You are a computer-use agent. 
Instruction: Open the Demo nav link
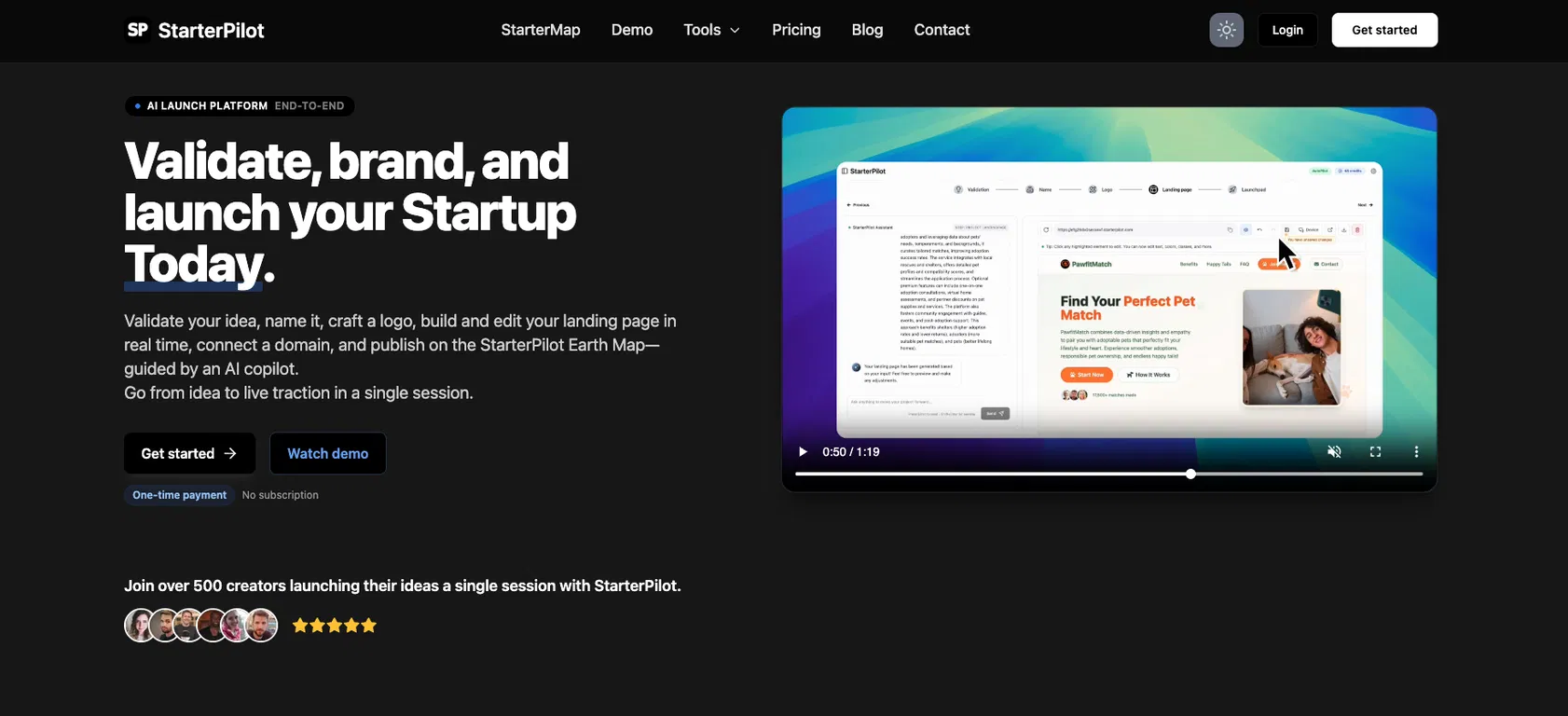[x=631, y=30]
